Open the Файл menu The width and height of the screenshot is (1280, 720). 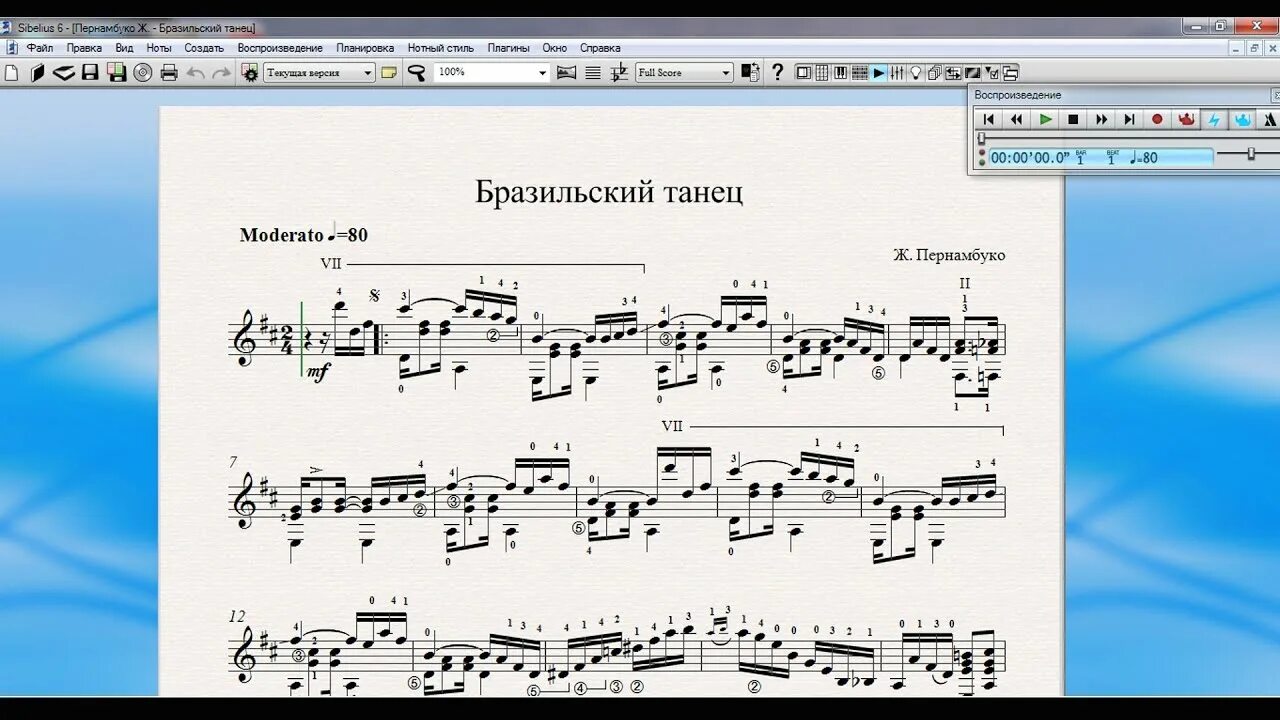click(40, 47)
